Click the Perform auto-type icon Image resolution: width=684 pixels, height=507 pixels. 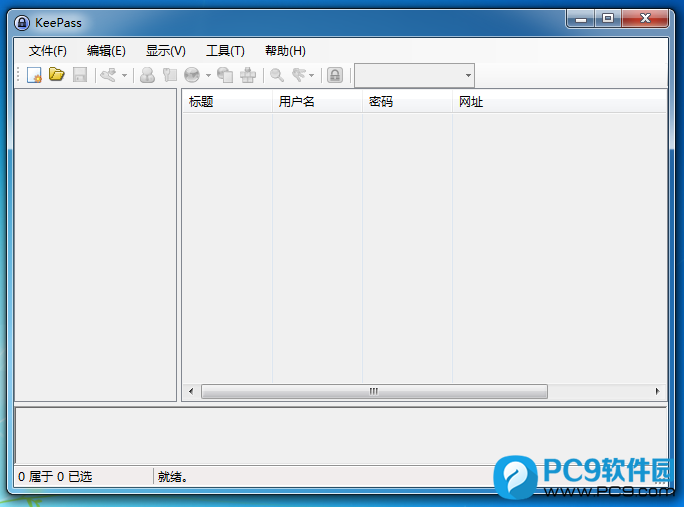[248, 75]
